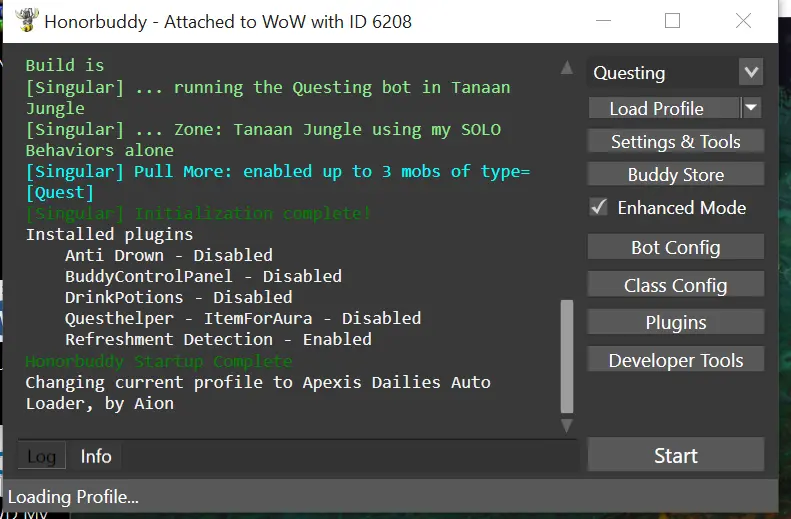Image resolution: width=791 pixels, height=519 pixels.
Task: Toggle the Enhanced Mode checkbox
Action: (599, 207)
